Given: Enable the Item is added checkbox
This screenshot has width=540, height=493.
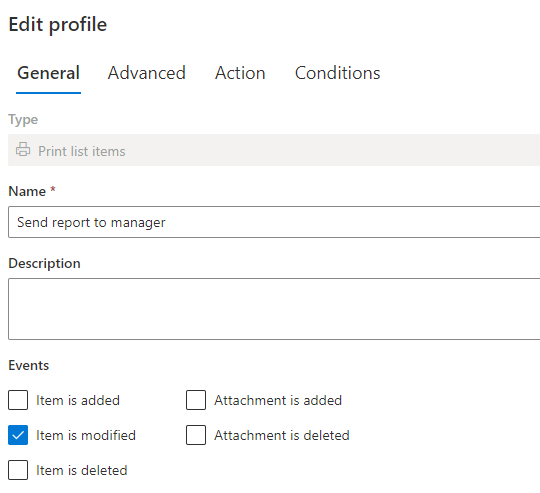Looking at the screenshot, I should (18, 400).
